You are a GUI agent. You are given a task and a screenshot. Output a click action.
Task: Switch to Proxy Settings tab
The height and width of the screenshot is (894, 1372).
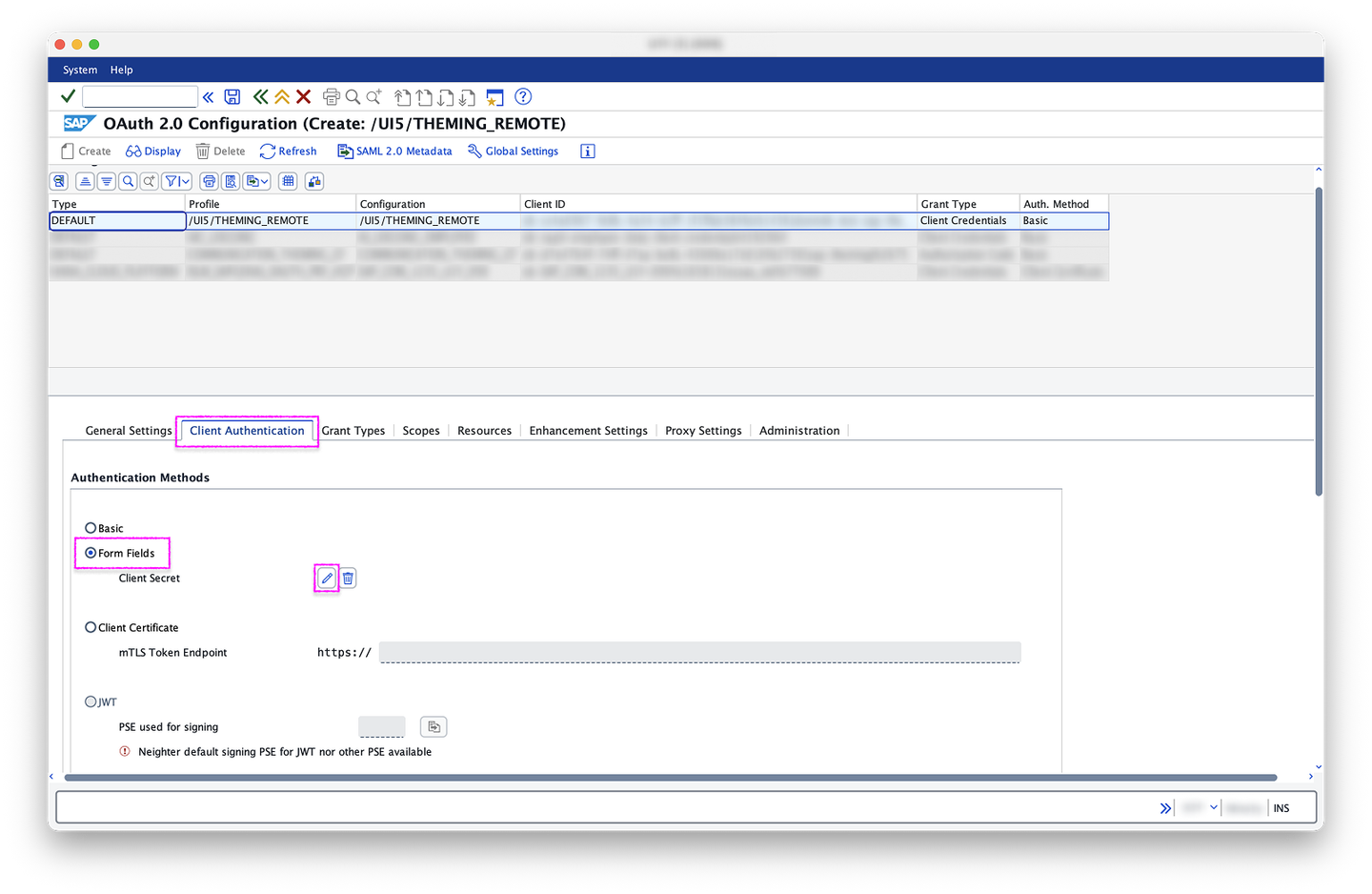[x=703, y=431]
